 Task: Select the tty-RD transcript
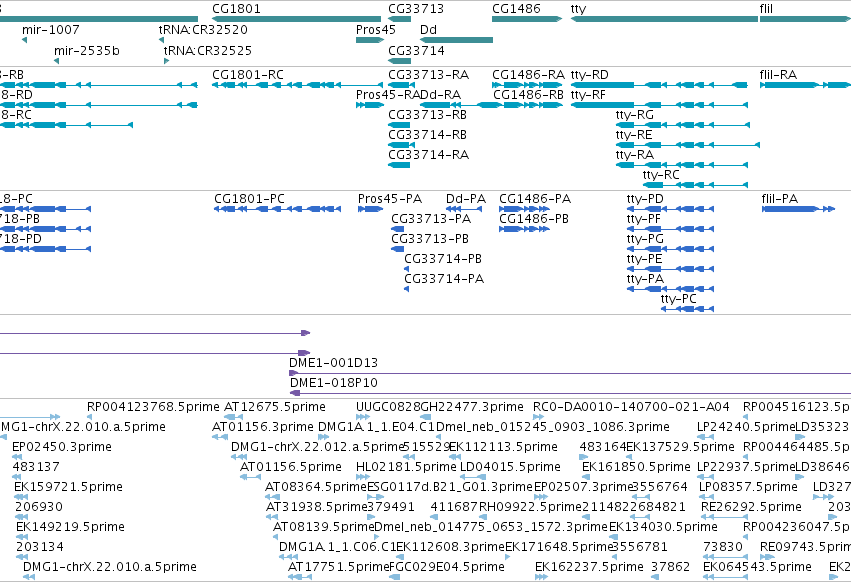(x=659, y=85)
